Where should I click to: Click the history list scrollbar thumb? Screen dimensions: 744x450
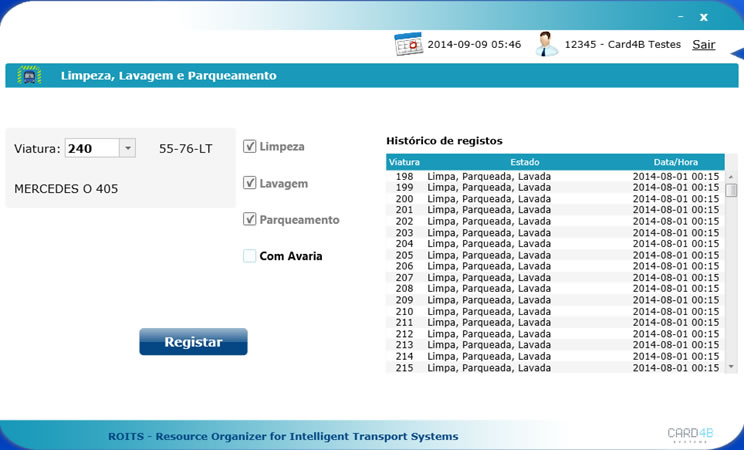pyautogui.click(x=731, y=190)
